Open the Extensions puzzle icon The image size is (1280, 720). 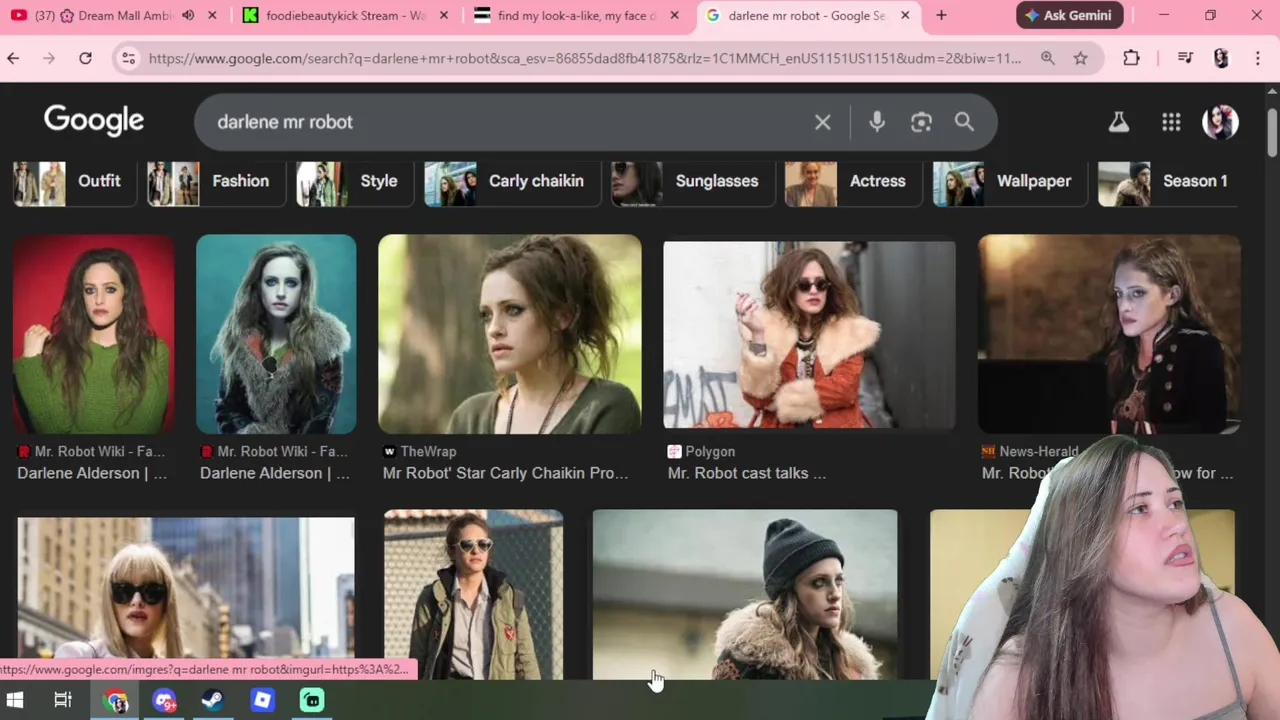tap(1131, 58)
